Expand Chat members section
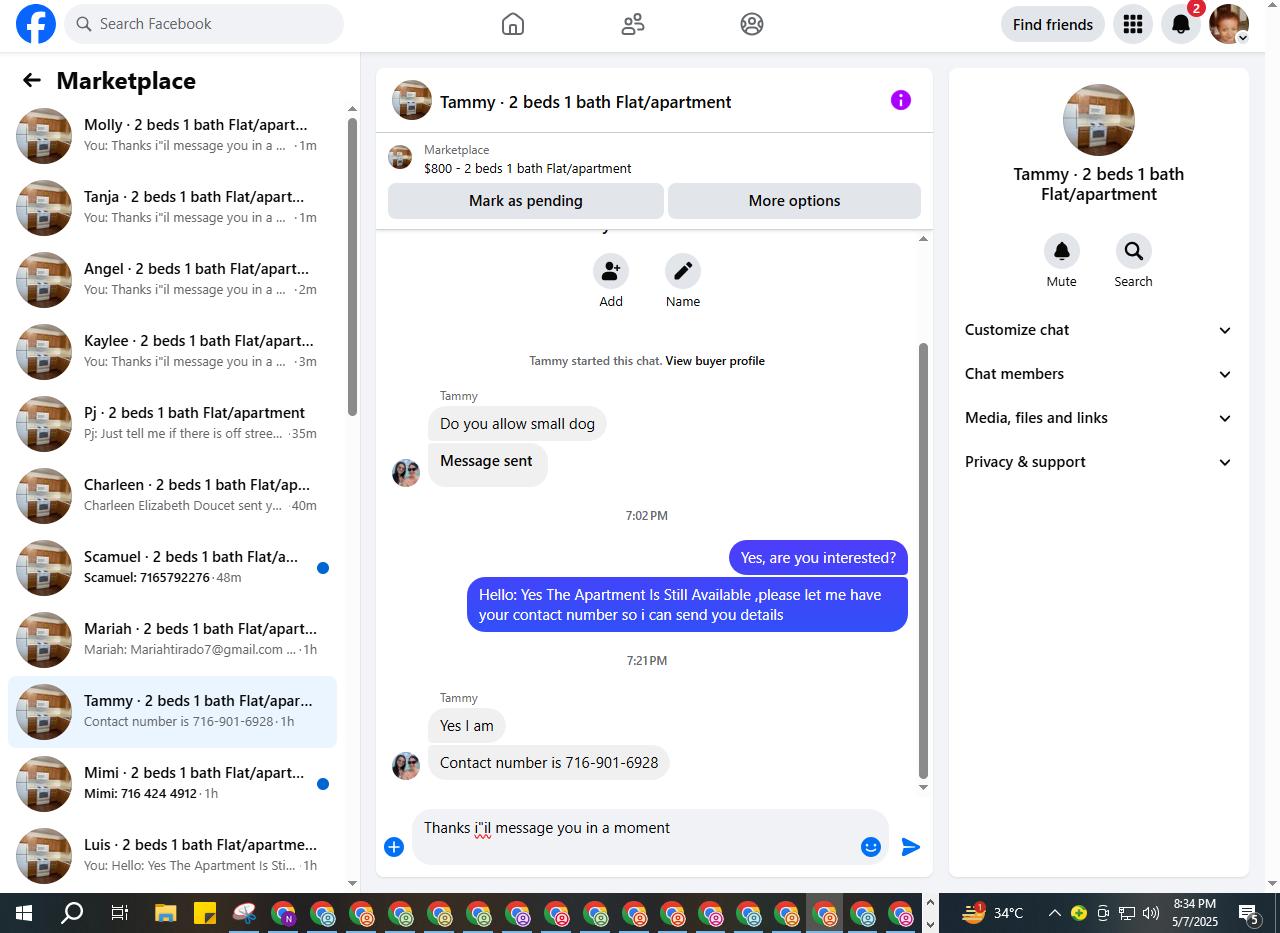This screenshot has height=933, width=1280. [x=1099, y=374]
